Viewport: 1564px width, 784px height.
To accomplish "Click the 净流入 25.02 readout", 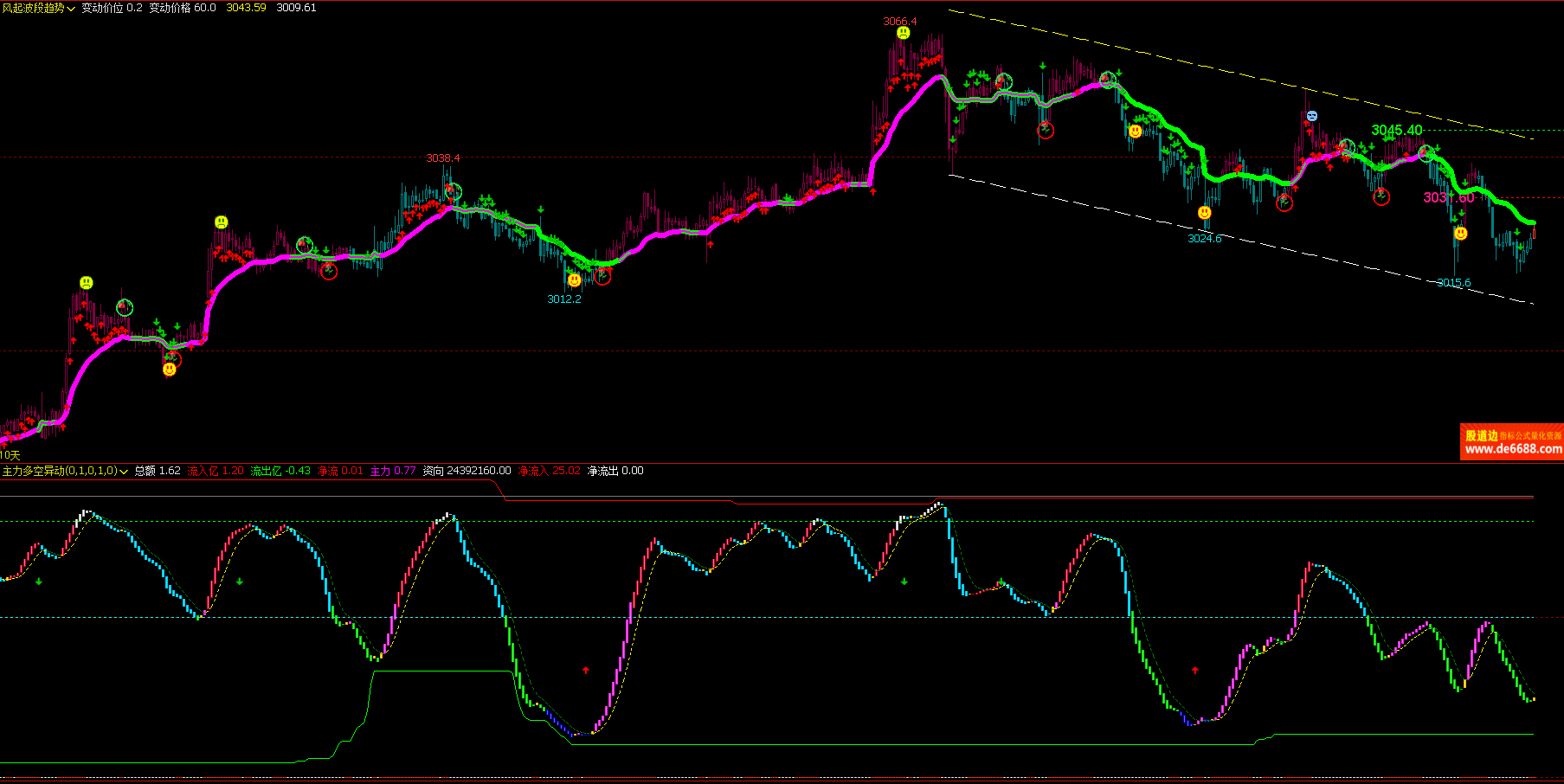I will pyautogui.click(x=549, y=471).
